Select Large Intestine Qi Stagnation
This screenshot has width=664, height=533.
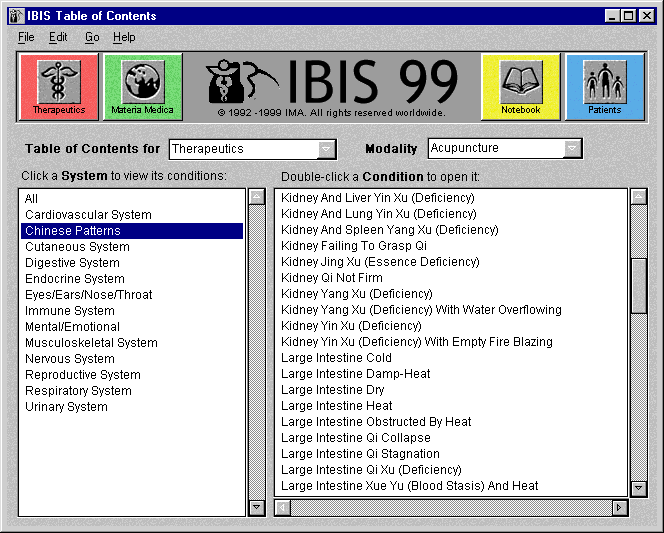pos(451,454)
